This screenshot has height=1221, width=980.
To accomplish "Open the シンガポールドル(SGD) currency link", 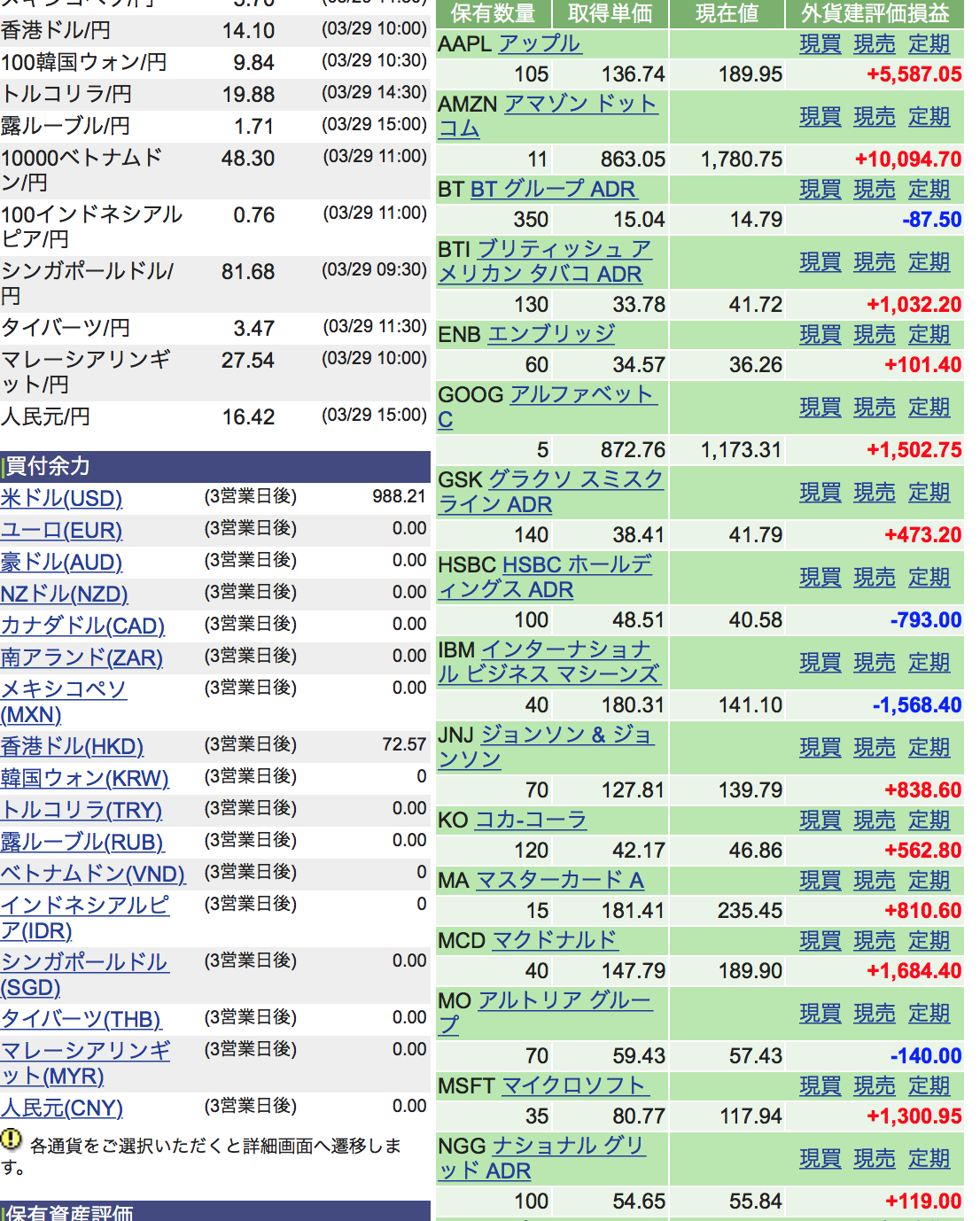I will coord(84,975).
